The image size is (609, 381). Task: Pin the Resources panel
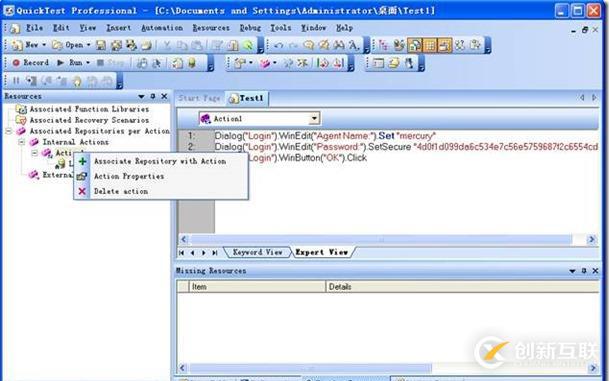(x=153, y=96)
